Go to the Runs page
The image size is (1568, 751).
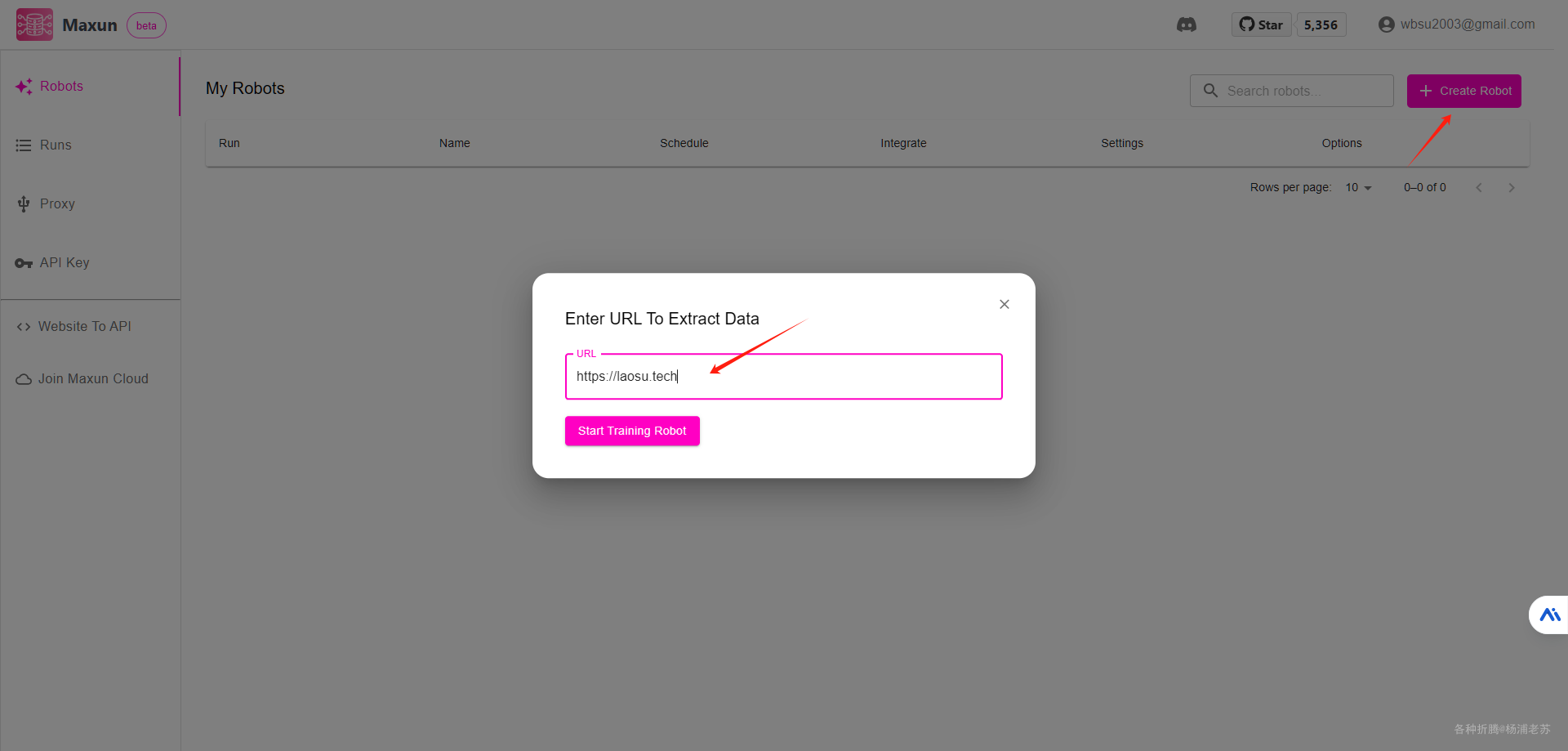(56, 145)
